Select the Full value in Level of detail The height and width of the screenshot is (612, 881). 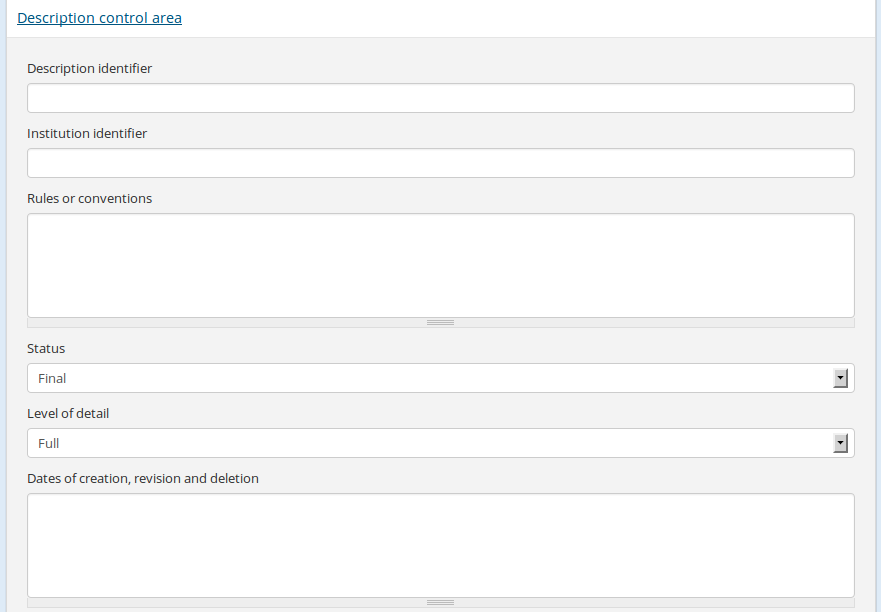click(x=49, y=443)
